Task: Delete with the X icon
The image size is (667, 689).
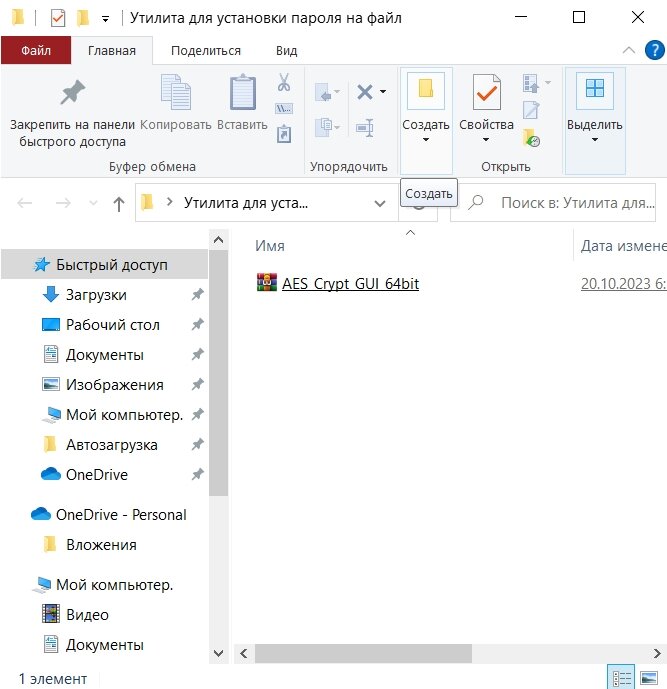Action: point(365,92)
